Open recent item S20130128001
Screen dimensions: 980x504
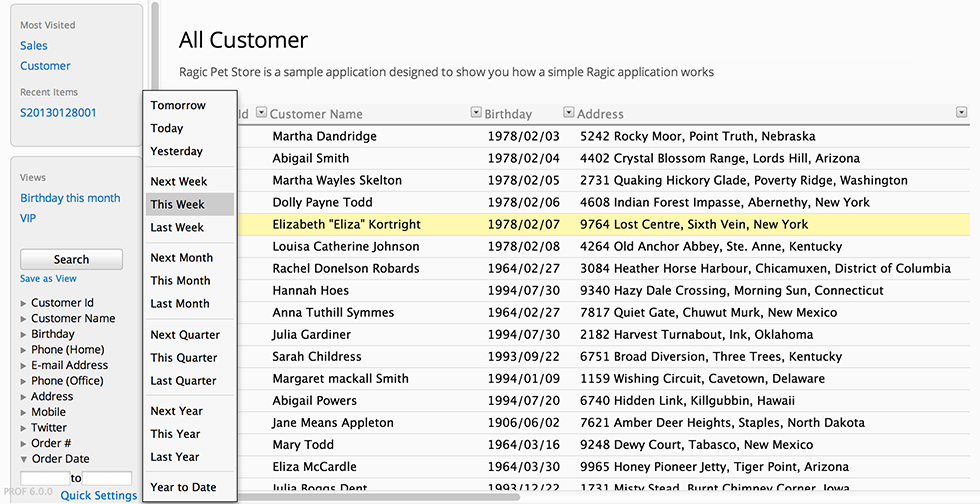(x=58, y=113)
